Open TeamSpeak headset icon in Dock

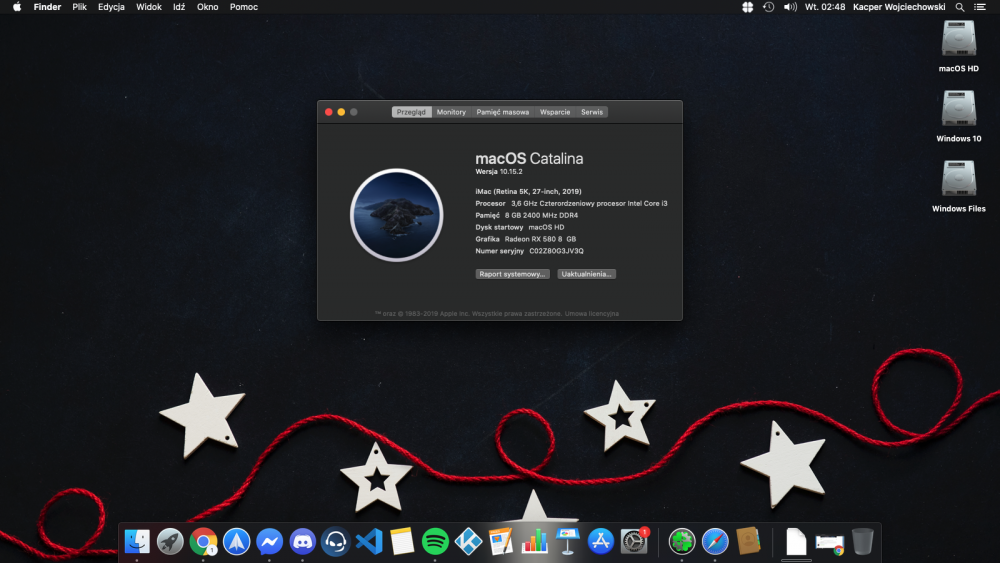(335, 542)
